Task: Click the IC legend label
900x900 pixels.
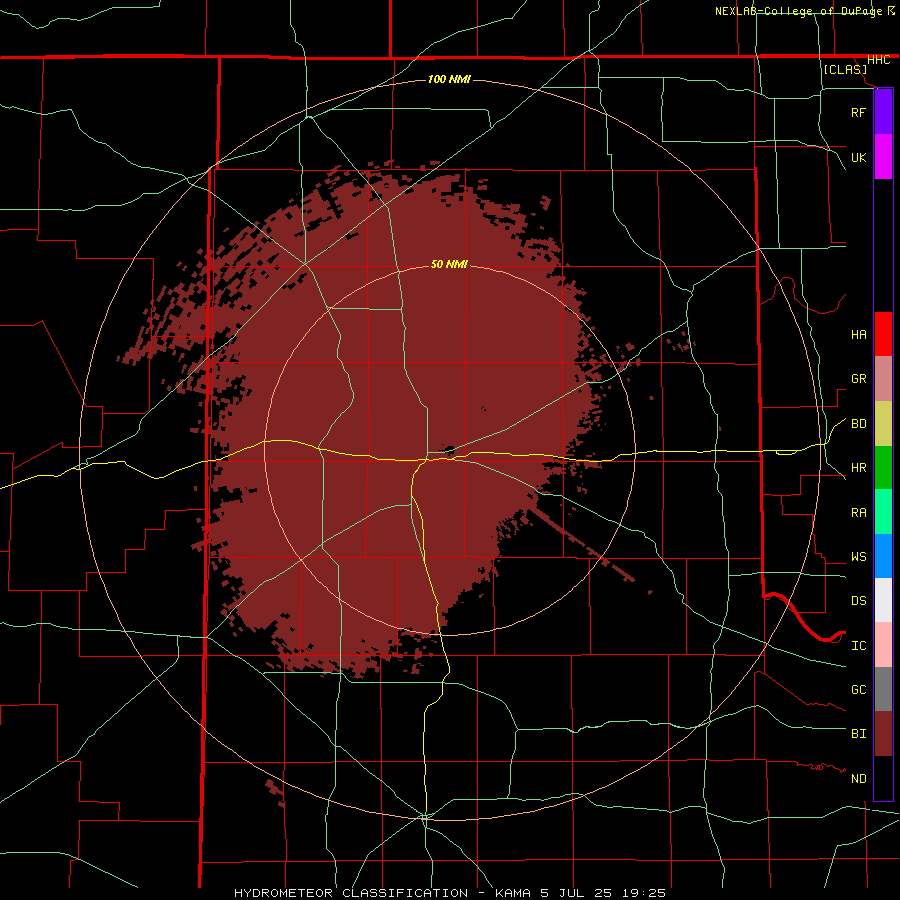Action: (858, 645)
